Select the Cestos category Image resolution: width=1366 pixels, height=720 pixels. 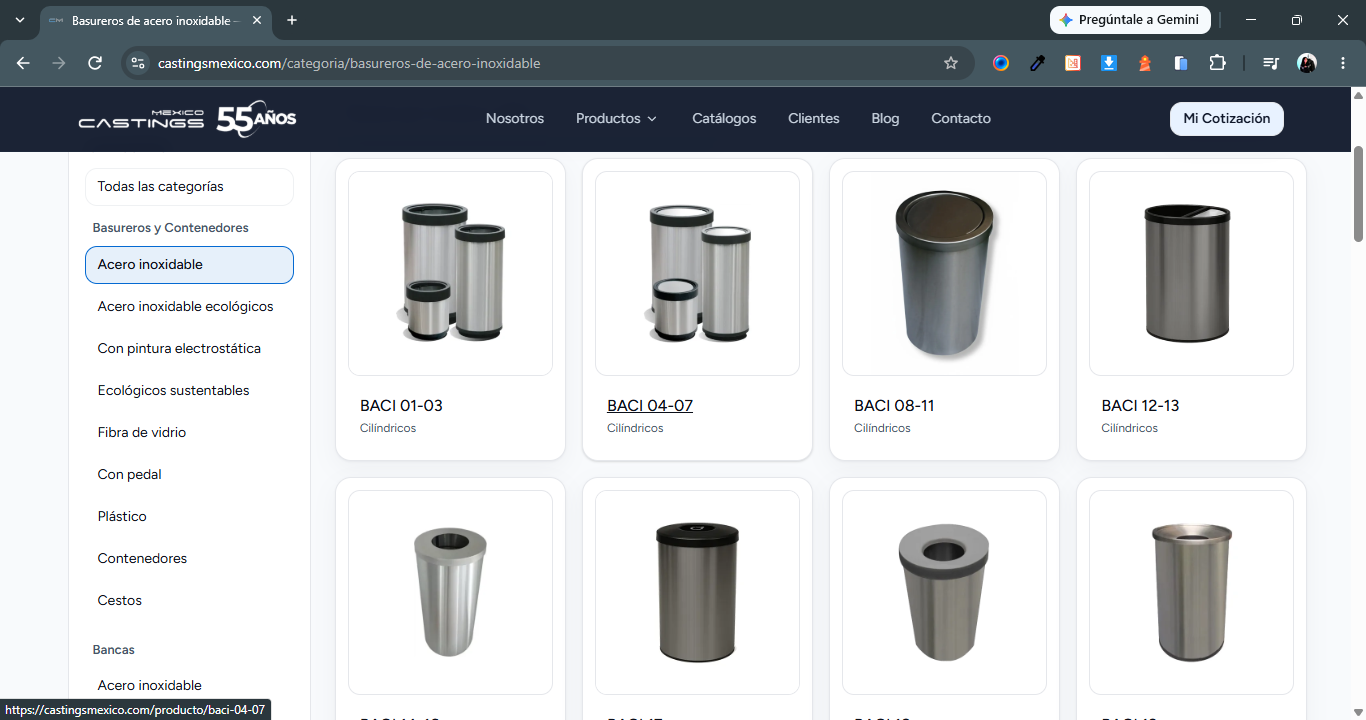coord(189,601)
